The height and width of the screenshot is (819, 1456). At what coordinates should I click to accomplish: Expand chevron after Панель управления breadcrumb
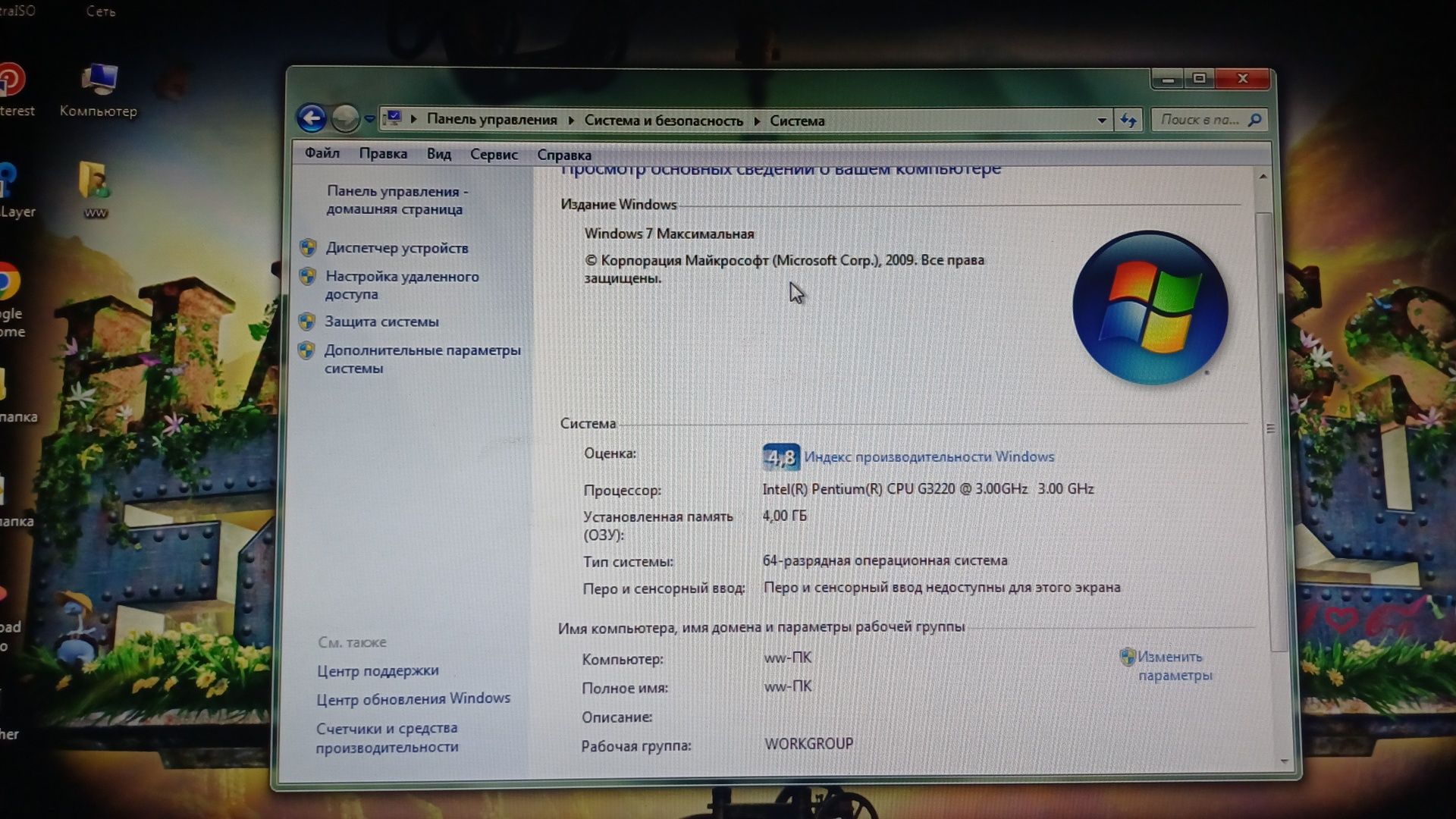(570, 120)
